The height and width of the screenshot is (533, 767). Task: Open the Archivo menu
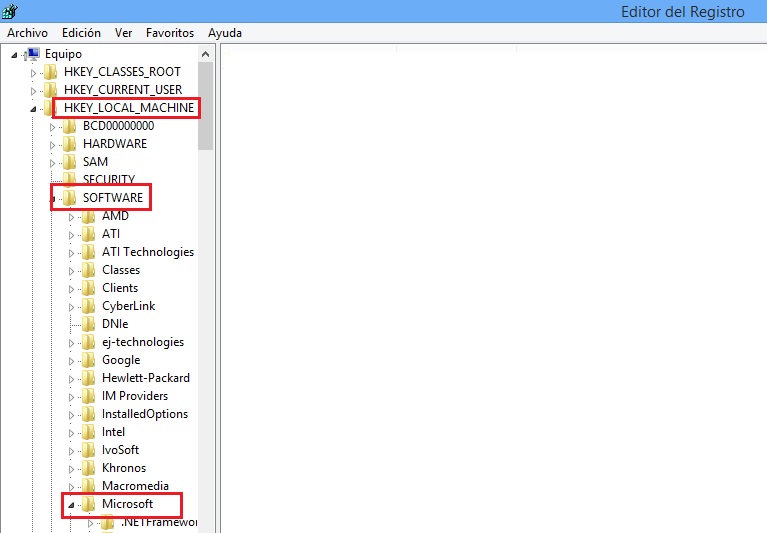(27, 33)
